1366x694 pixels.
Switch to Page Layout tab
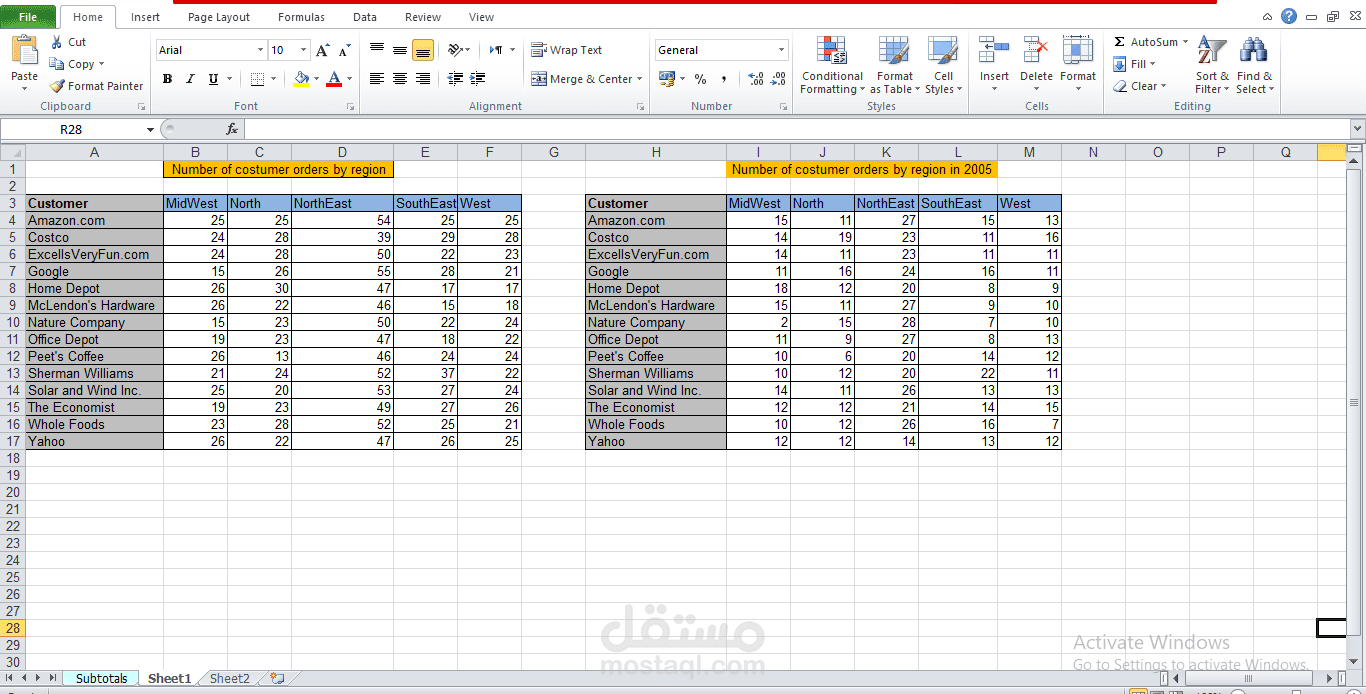[219, 17]
